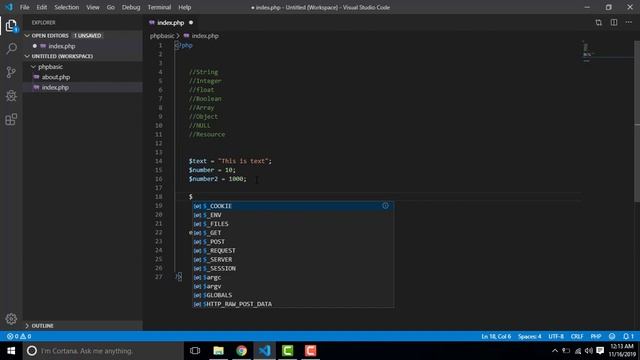Viewport: 640px width, 360px height.
Task: Open the Terminal menu
Action: point(159,7)
